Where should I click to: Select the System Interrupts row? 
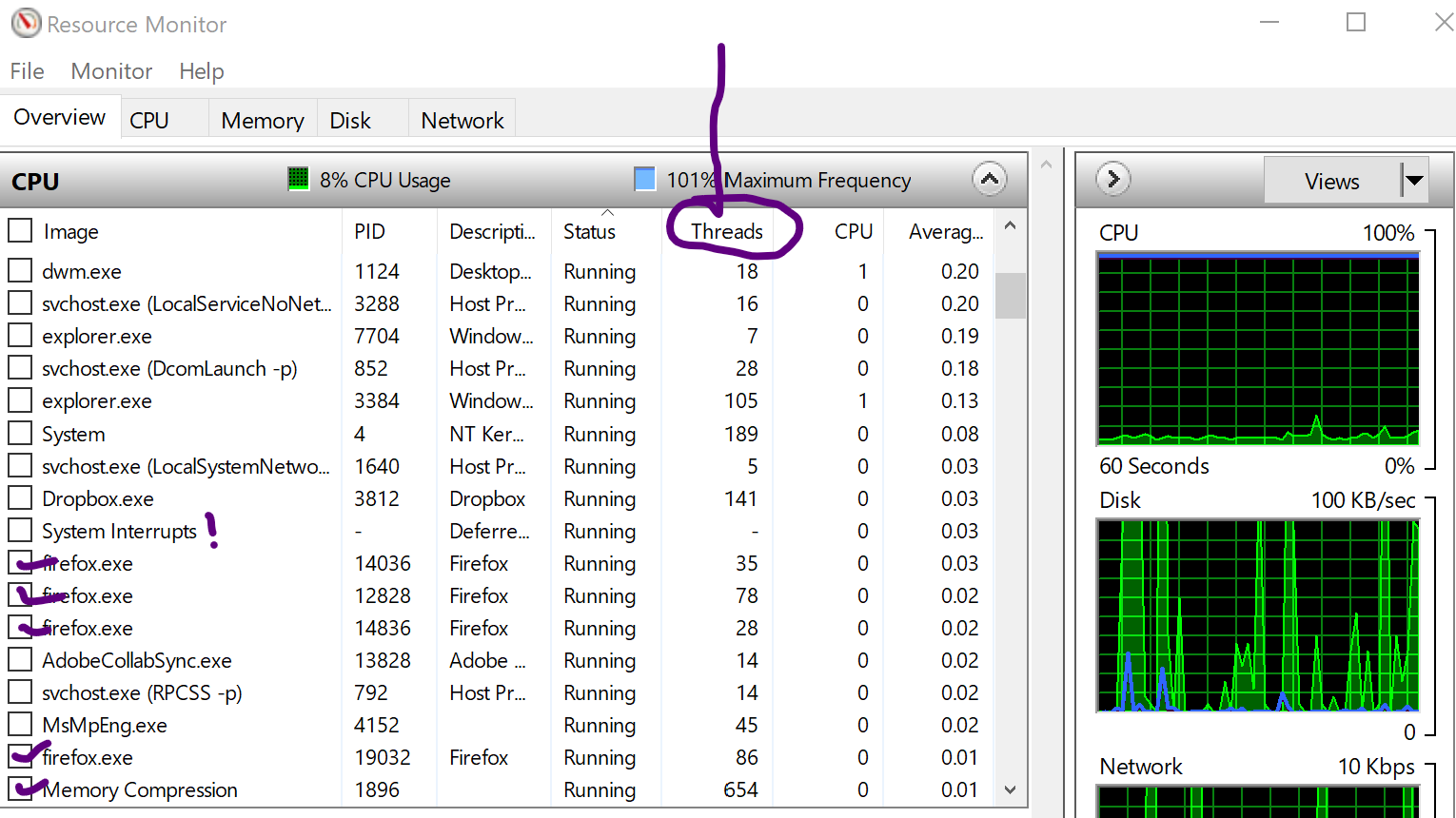(x=495, y=531)
